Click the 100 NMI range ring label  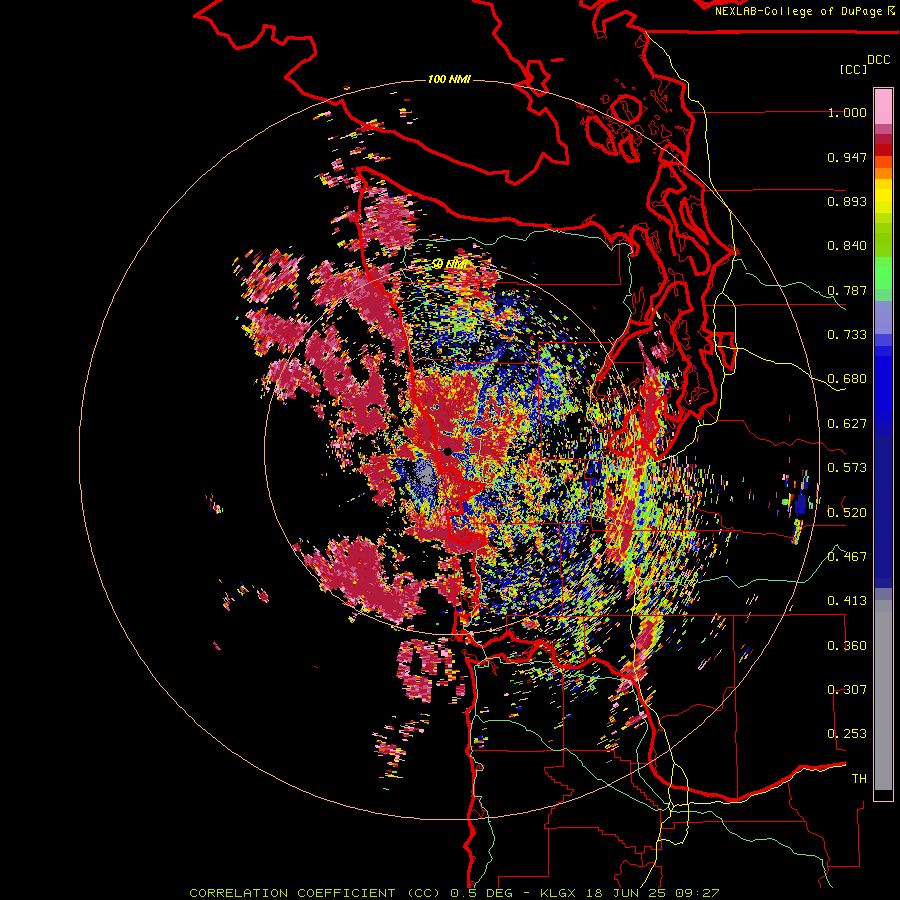coord(449,79)
